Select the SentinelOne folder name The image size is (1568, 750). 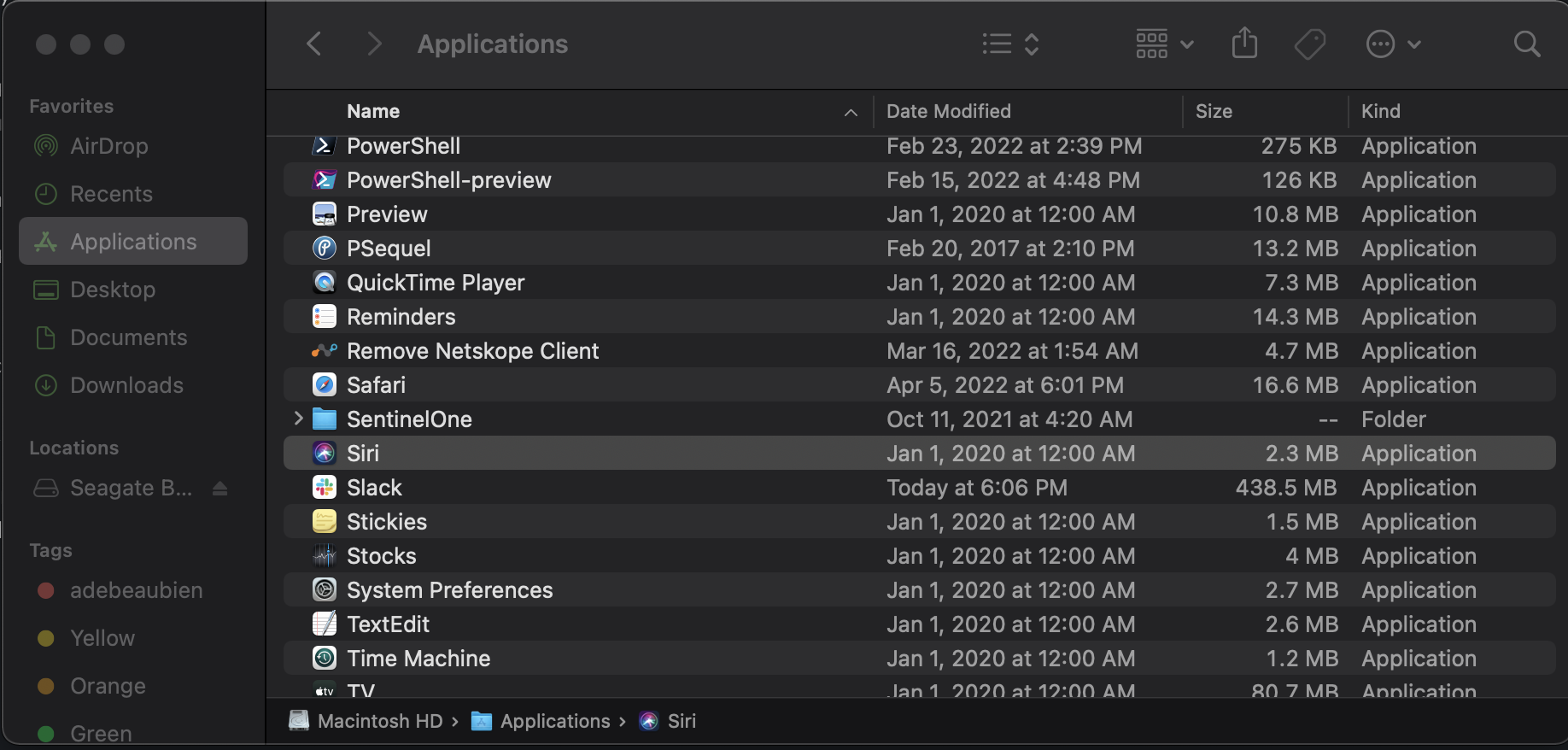click(409, 419)
